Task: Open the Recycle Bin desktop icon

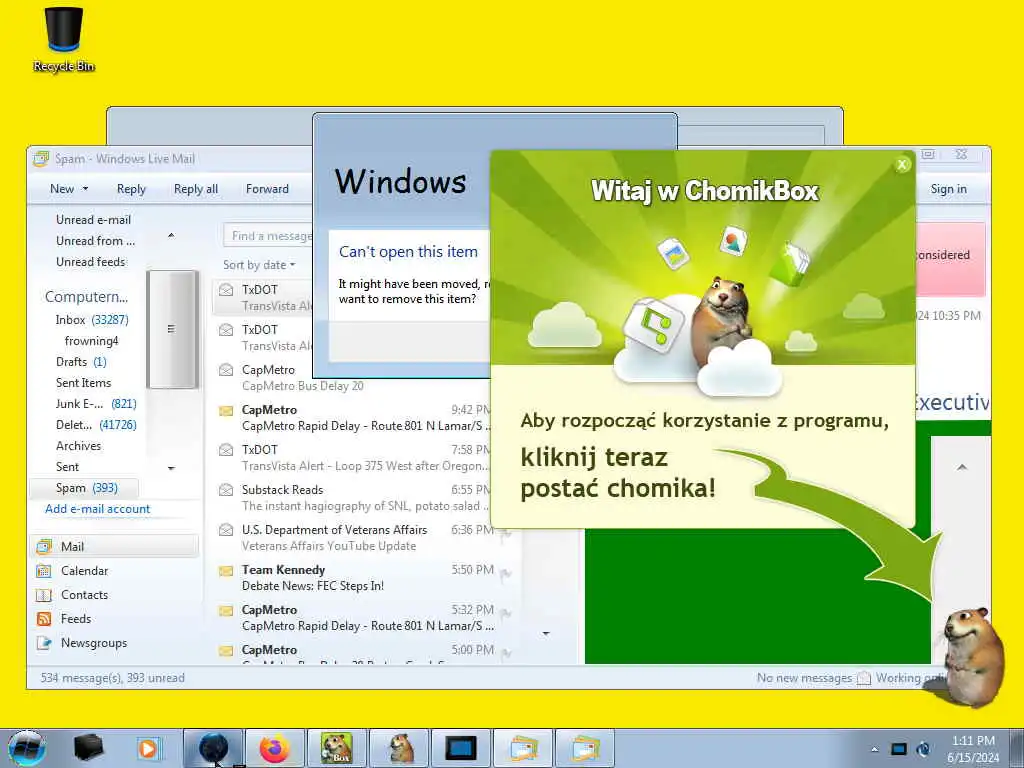Action: coord(63,39)
